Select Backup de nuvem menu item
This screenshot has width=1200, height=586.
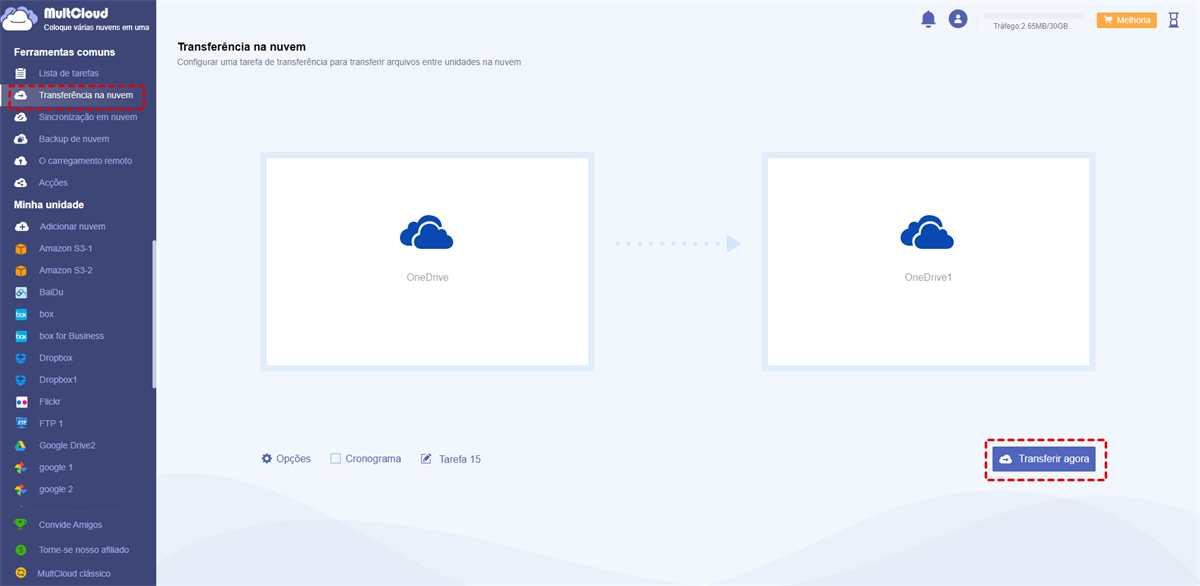pos(74,139)
